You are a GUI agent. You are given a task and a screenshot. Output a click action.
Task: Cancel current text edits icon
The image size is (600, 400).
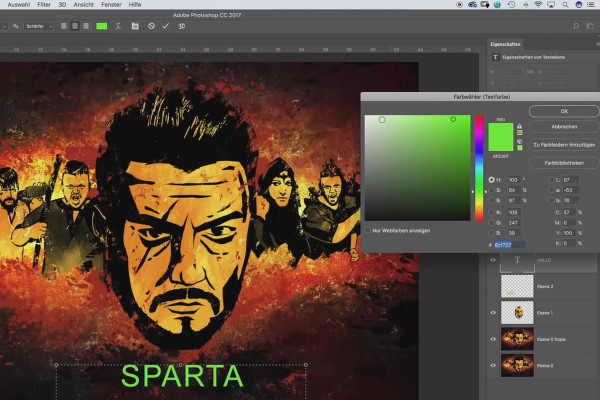pos(151,26)
